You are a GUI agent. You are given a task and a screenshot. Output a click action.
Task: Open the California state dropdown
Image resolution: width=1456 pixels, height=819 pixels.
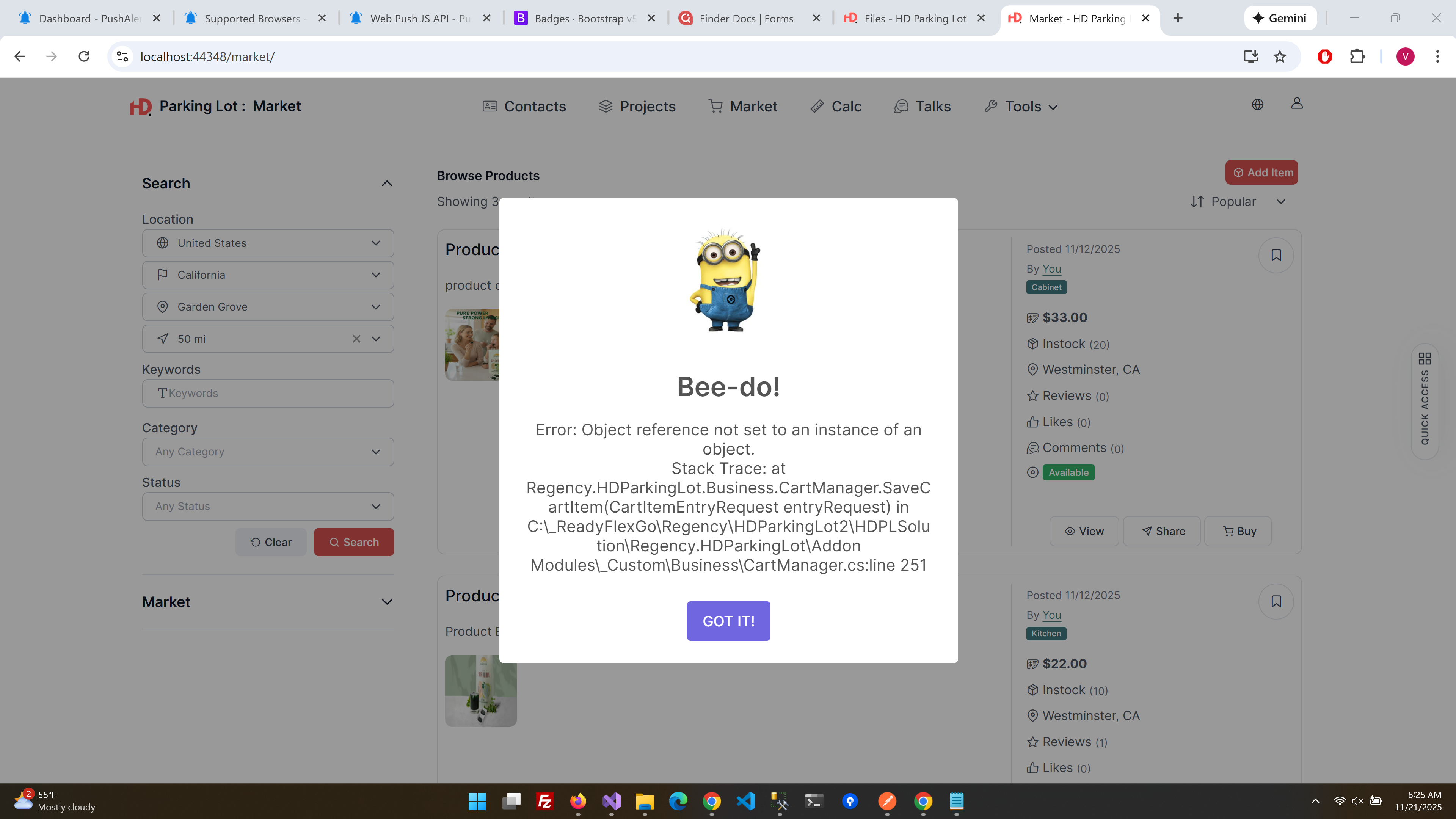coord(268,275)
